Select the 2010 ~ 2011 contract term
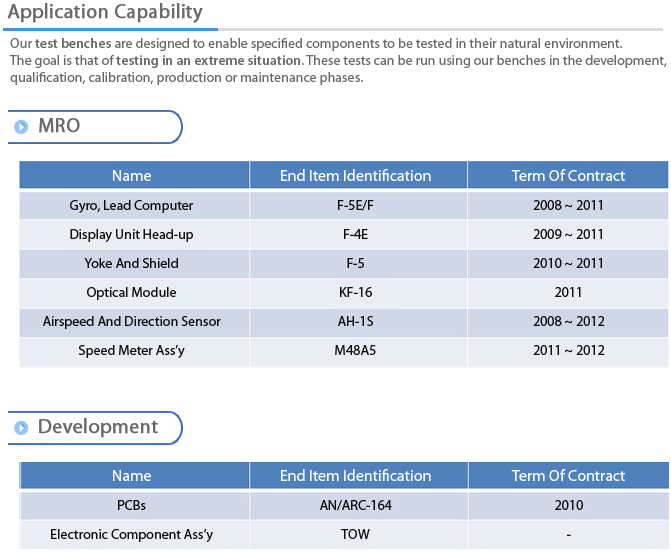The height and width of the screenshot is (552, 671). point(568,264)
